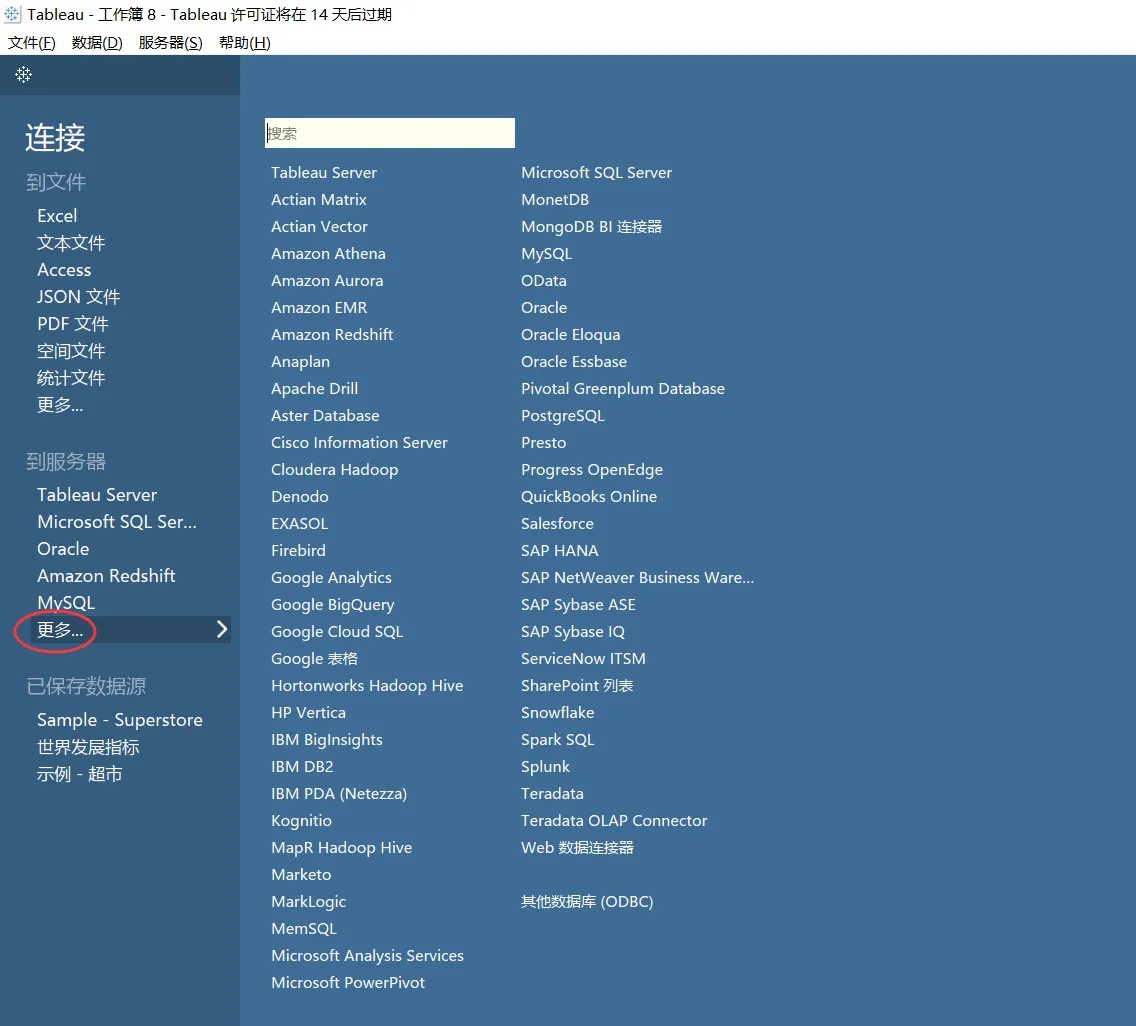Viewport: 1136px width, 1026px height.
Task: Choose Marketo connector
Action: pyautogui.click(x=301, y=875)
